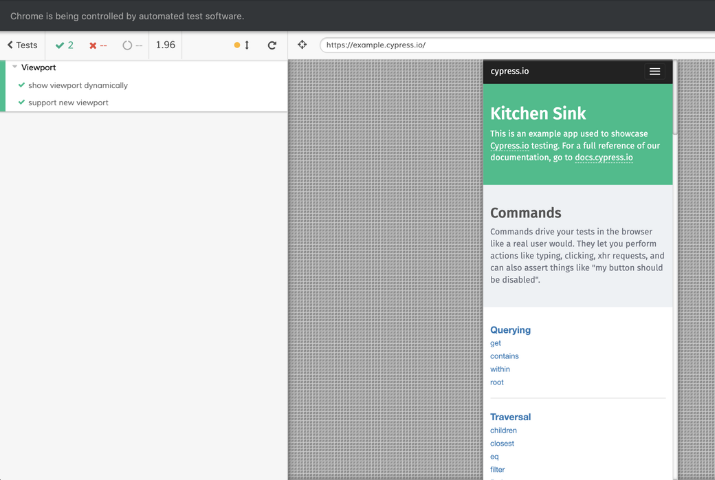Click the green check beside 'support new viewport'
715x480 pixels.
(x=21, y=102)
